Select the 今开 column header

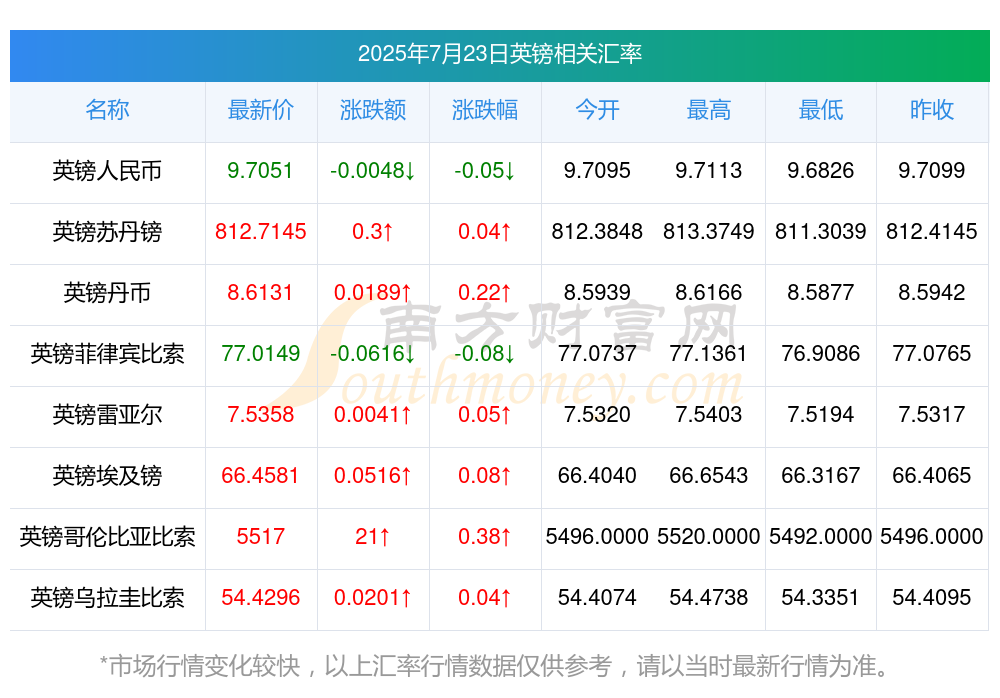tap(597, 110)
